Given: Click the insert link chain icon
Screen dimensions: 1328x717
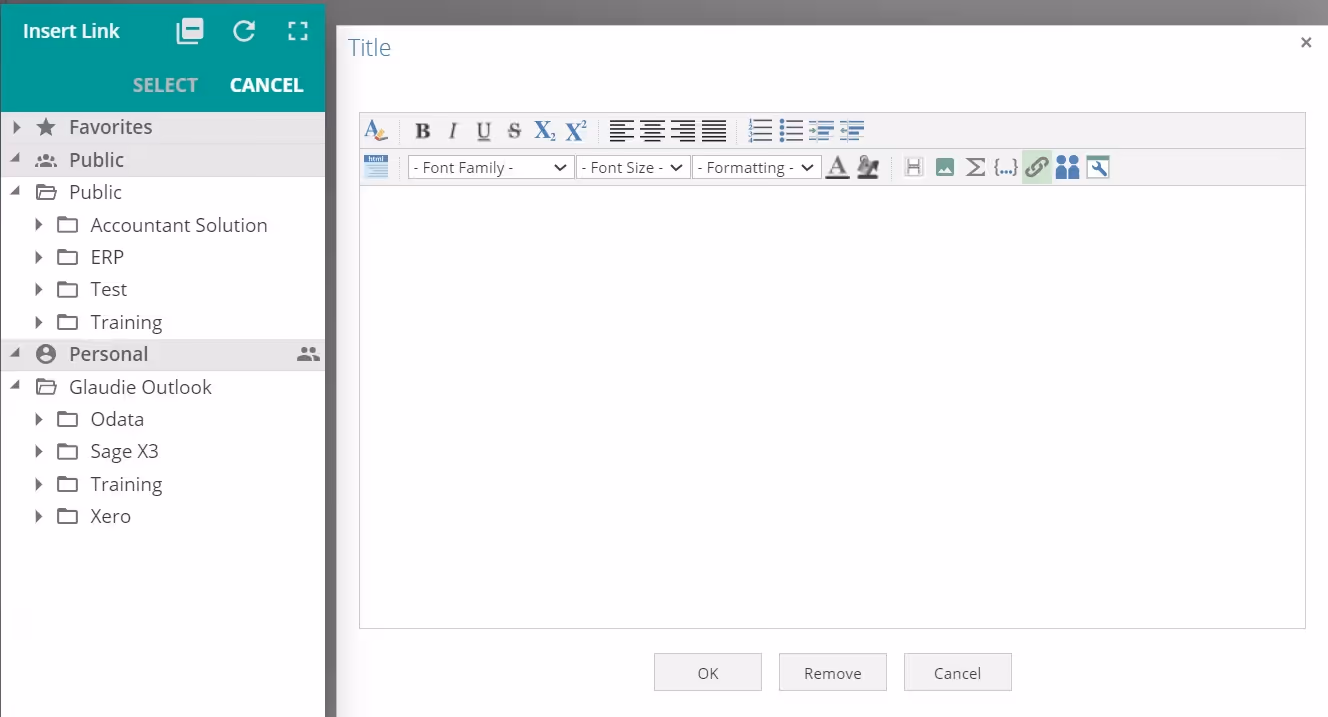Looking at the screenshot, I should pyautogui.click(x=1037, y=168).
